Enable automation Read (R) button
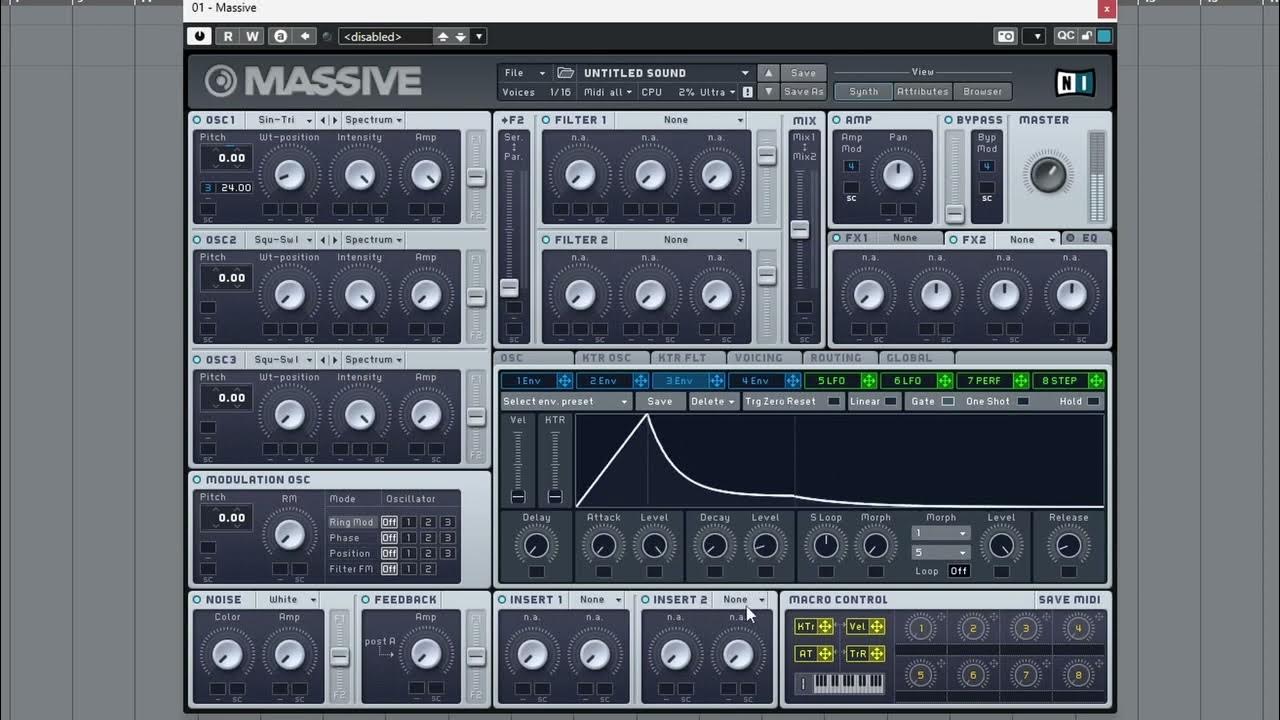 pyautogui.click(x=228, y=36)
